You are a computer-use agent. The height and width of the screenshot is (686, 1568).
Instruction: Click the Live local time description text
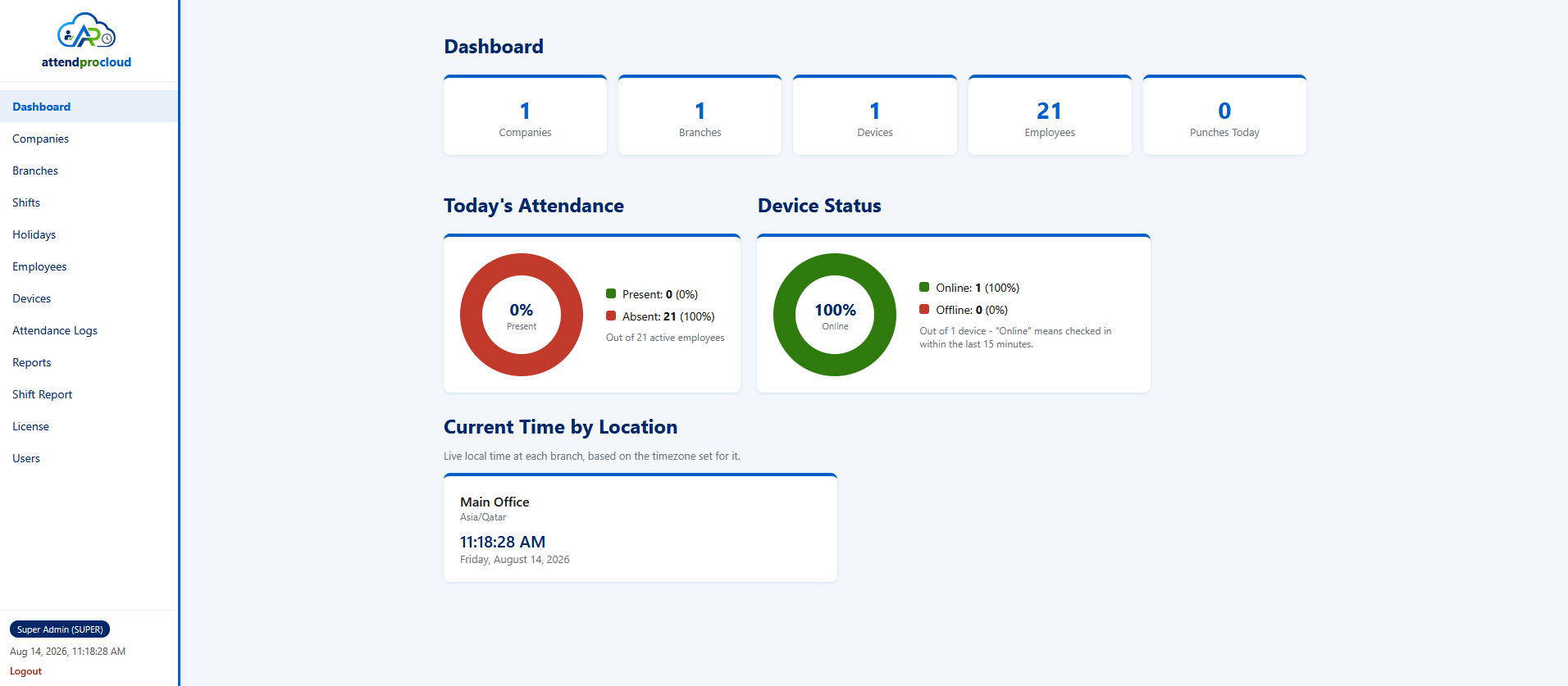click(x=592, y=456)
